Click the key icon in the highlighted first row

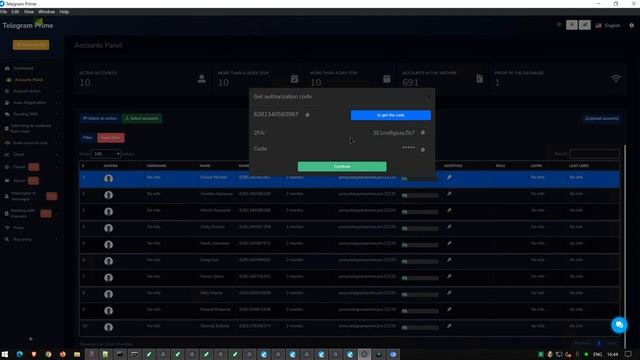[x=449, y=178]
